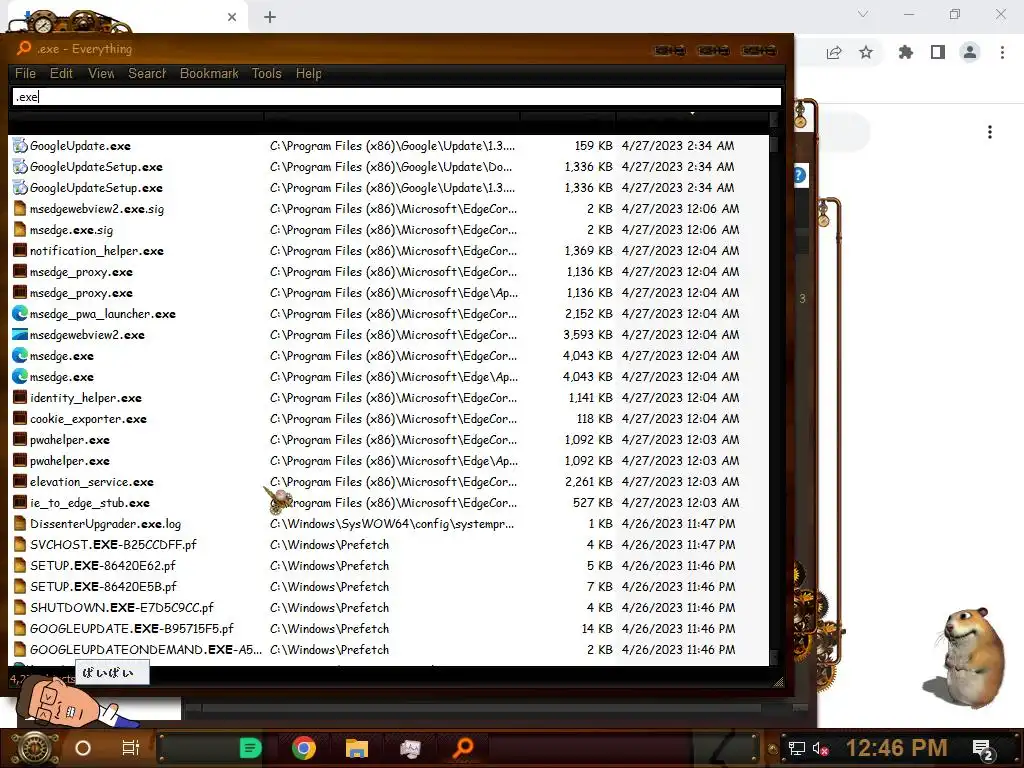
Task: Click the 4/26/2023 11:47 PM date for DissenterUpgrader
Action: 679,524
